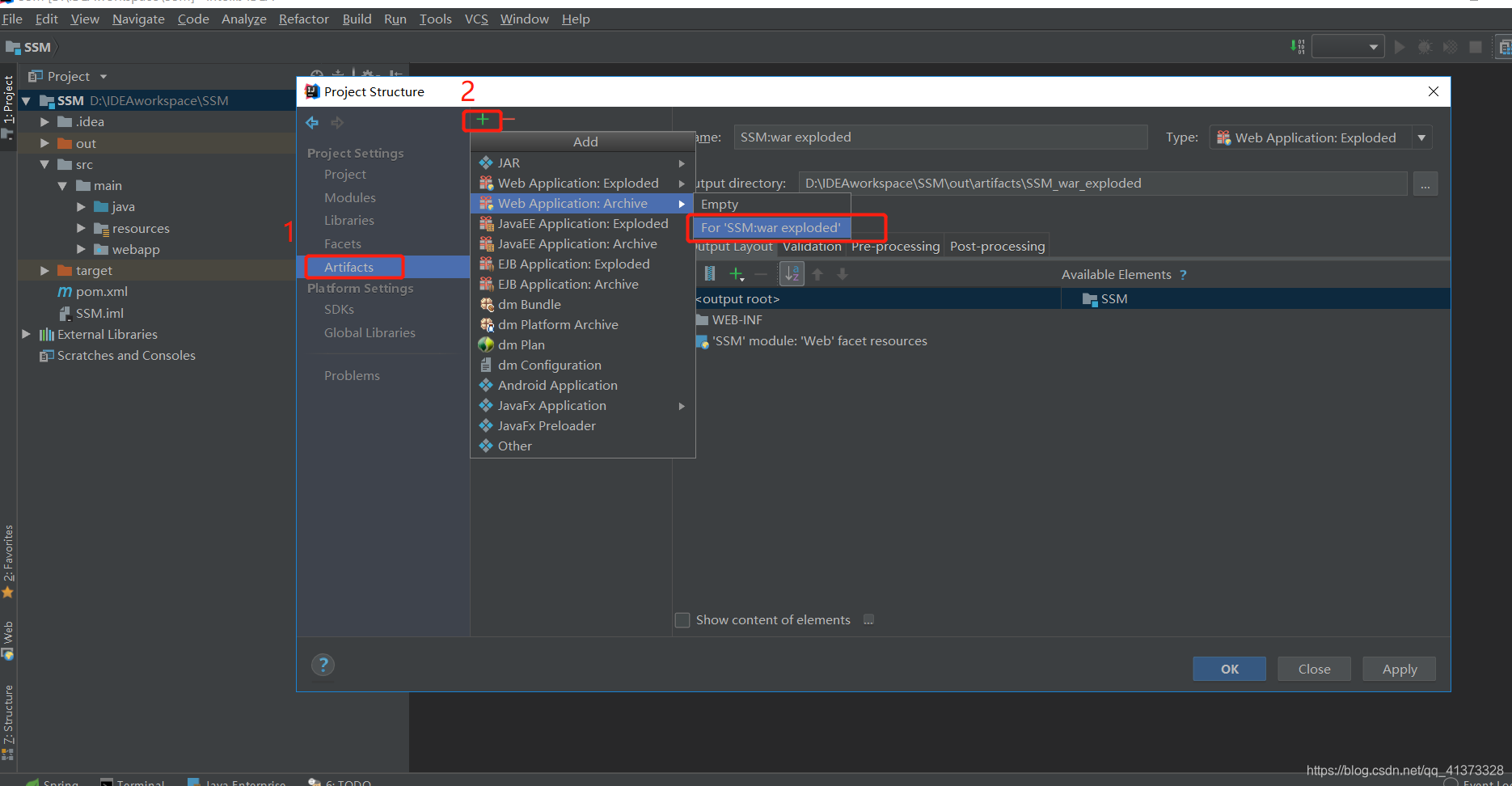Image resolution: width=1512 pixels, height=786 pixels.
Task: Click the output directory browse button
Action: pyautogui.click(x=1425, y=184)
